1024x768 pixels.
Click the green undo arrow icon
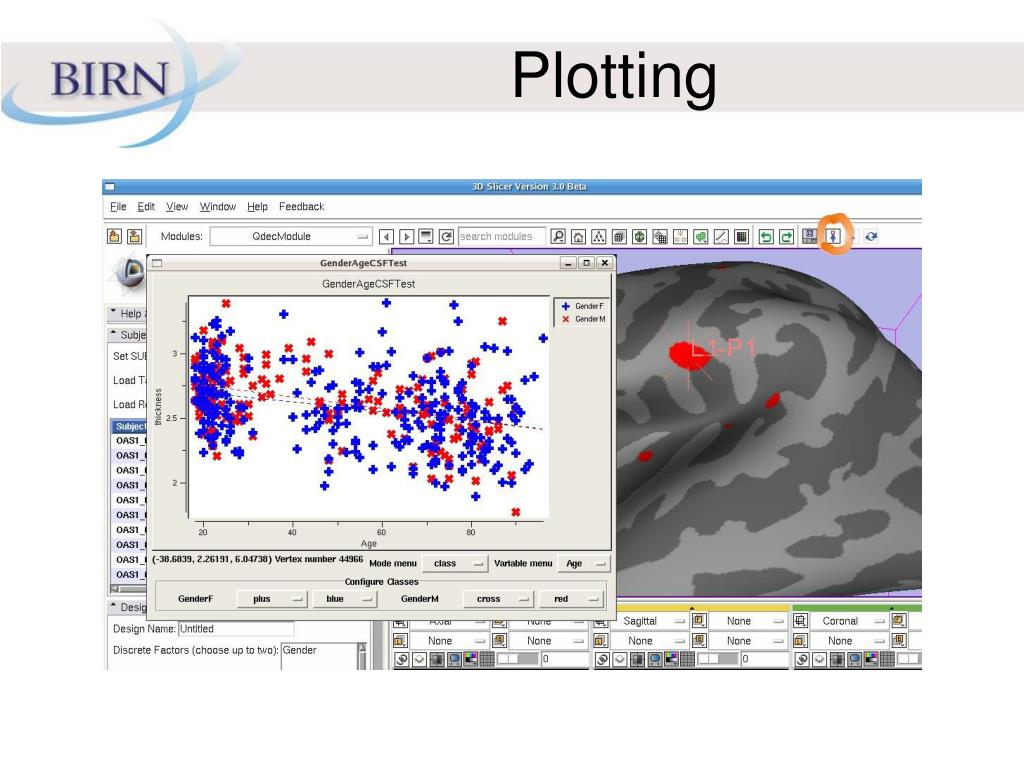coord(766,236)
